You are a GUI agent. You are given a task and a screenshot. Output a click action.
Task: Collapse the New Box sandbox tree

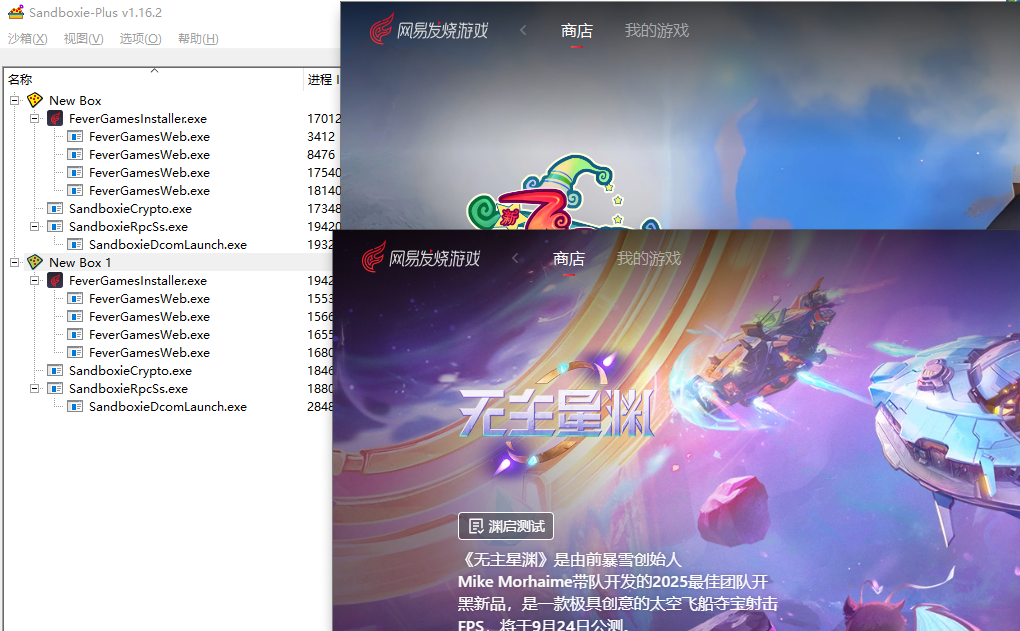[x=14, y=100]
